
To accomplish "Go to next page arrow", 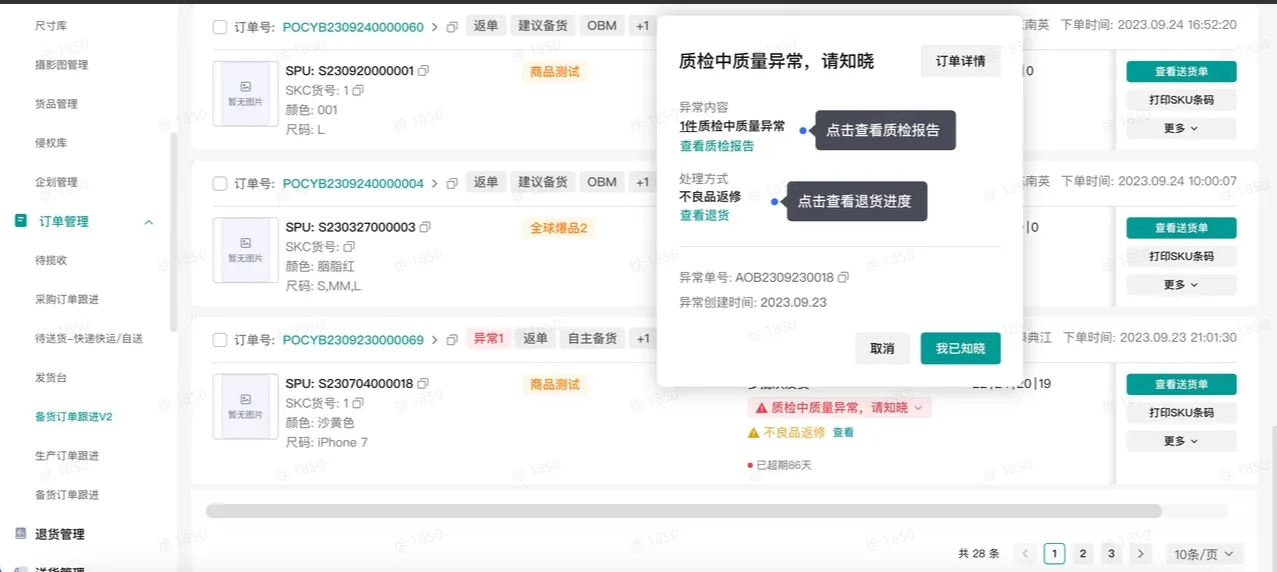I will (x=1141, y=554).
